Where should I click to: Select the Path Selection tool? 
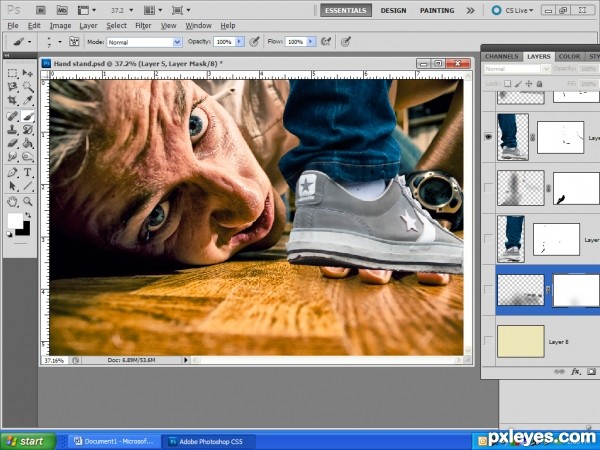tap(13, 186)
